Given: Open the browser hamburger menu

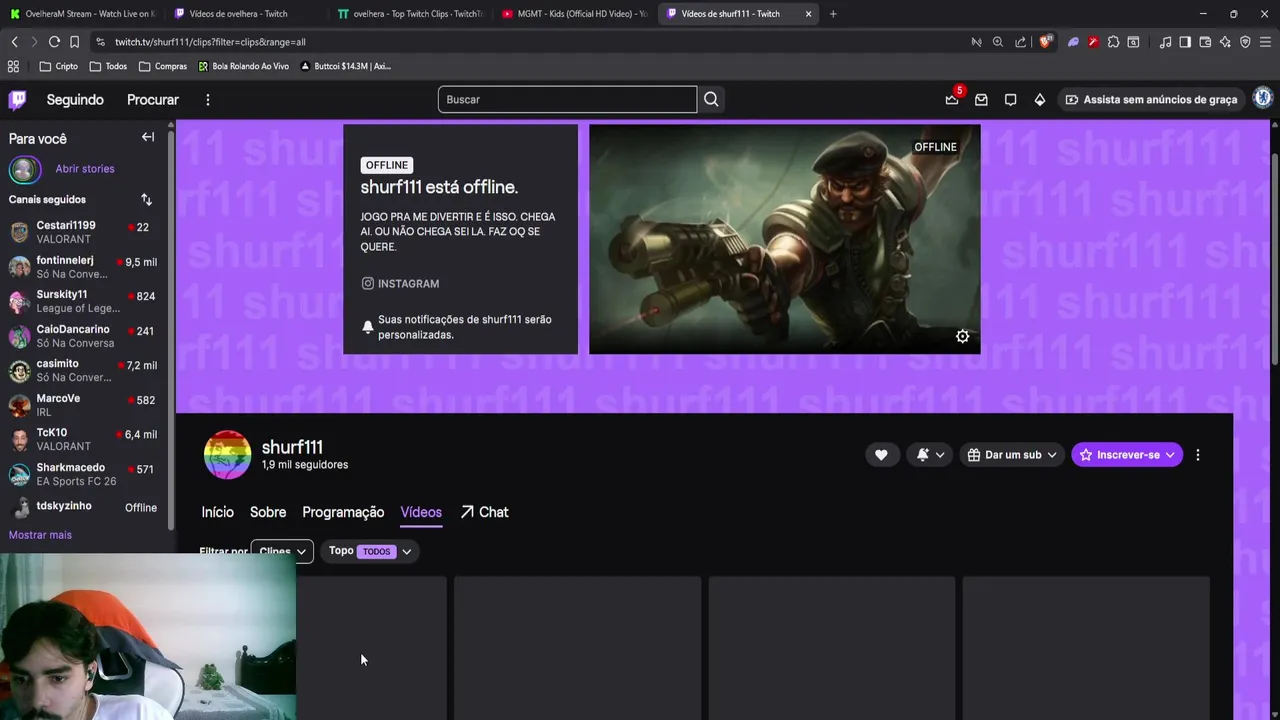Looking at the screenshot, I should click(1266, 42).
